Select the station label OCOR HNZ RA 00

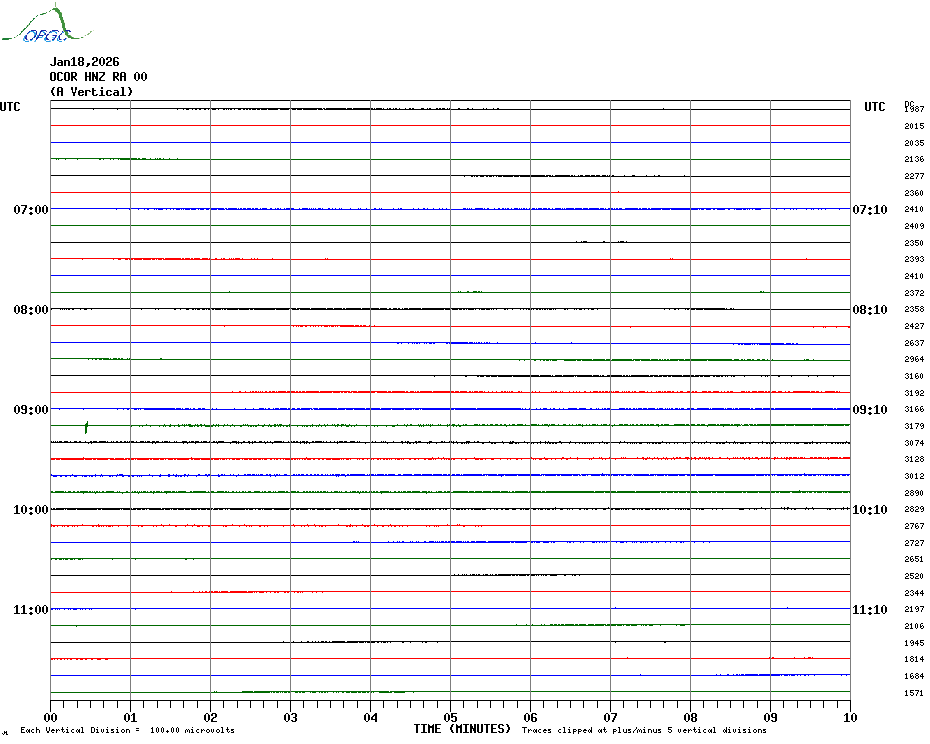coord(98,77)
